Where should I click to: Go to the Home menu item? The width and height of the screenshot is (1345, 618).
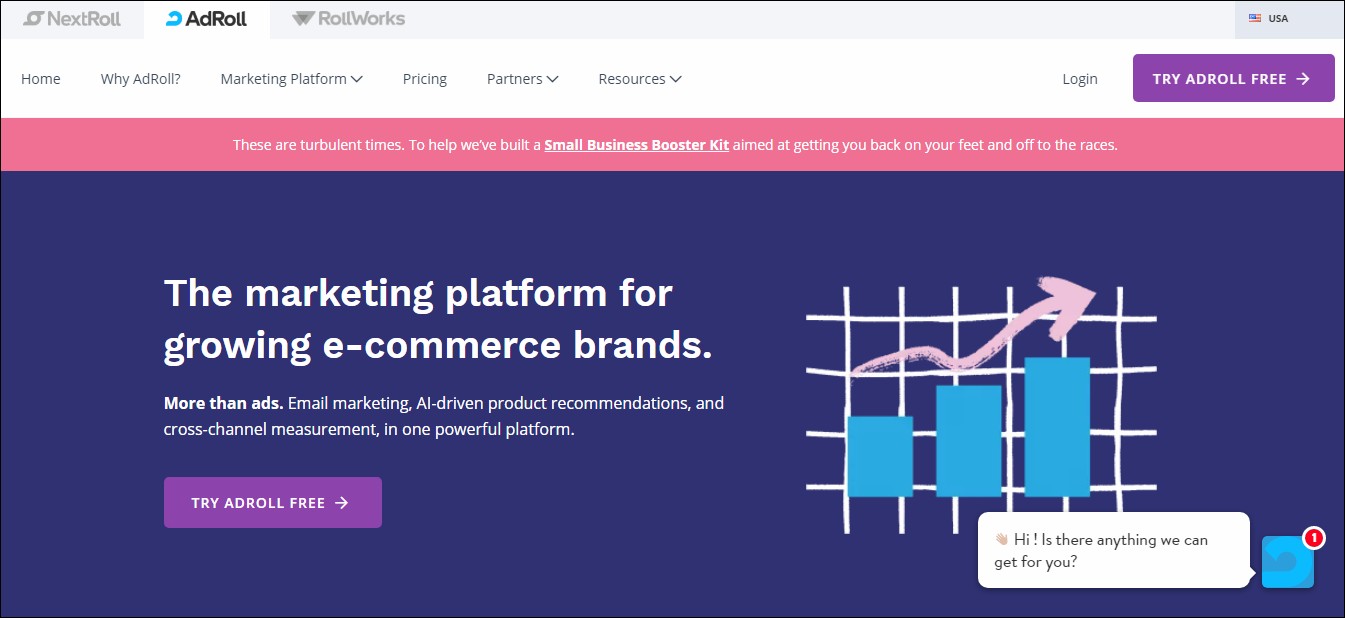[x=41, y=79]
